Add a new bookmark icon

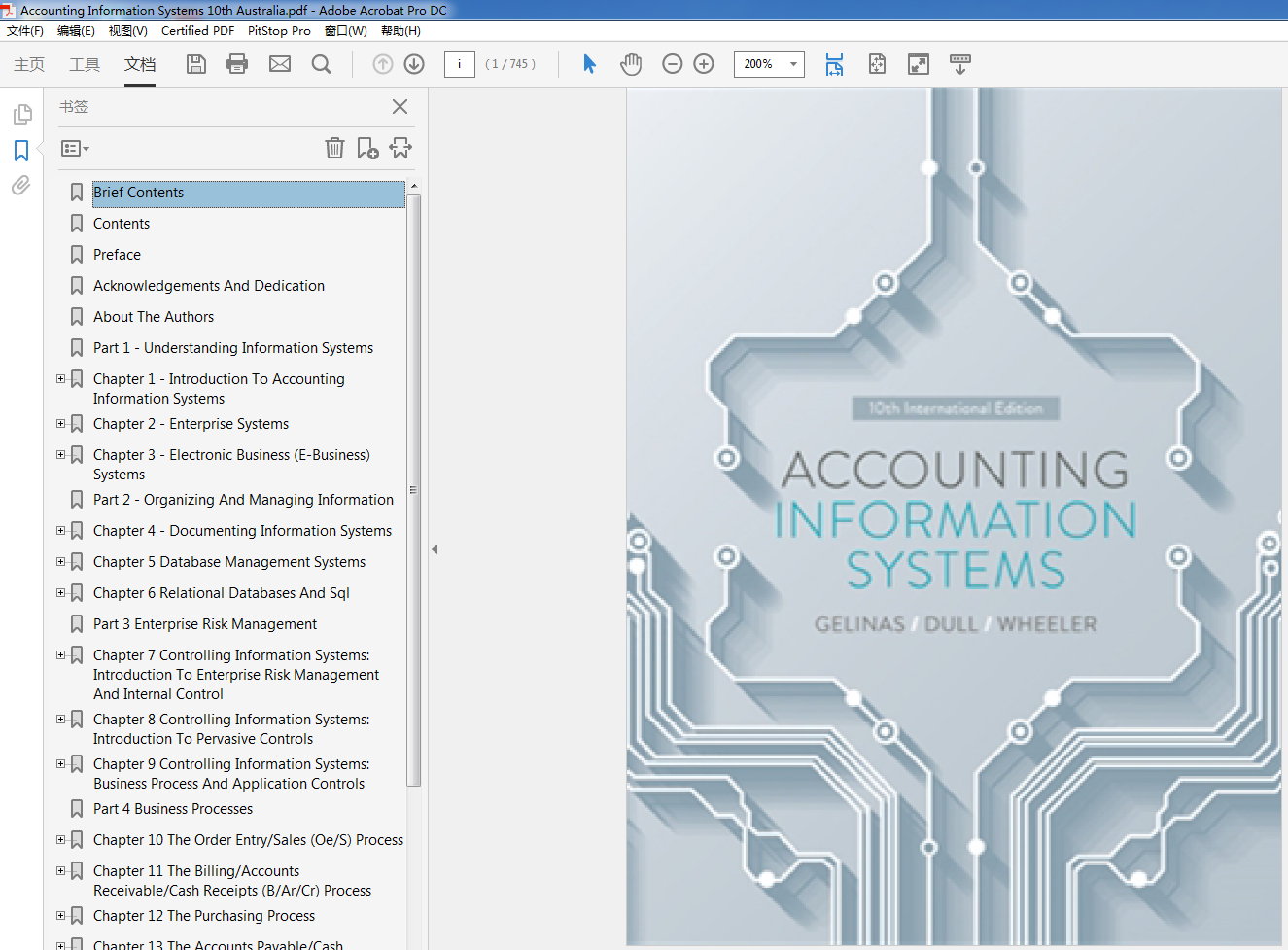pyautogui.click(x=367, y=148)
